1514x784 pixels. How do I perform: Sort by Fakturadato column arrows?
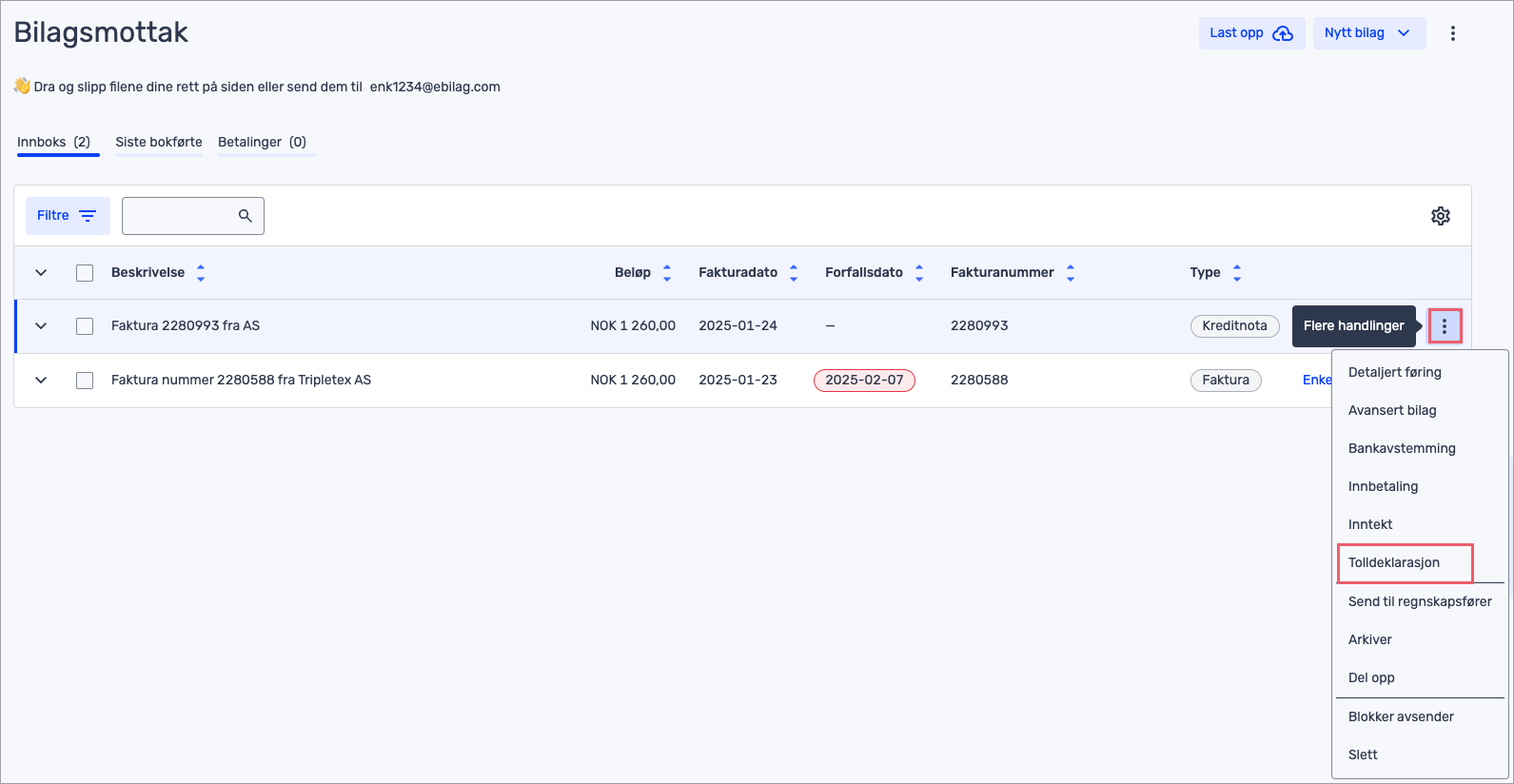coord(794,273)
